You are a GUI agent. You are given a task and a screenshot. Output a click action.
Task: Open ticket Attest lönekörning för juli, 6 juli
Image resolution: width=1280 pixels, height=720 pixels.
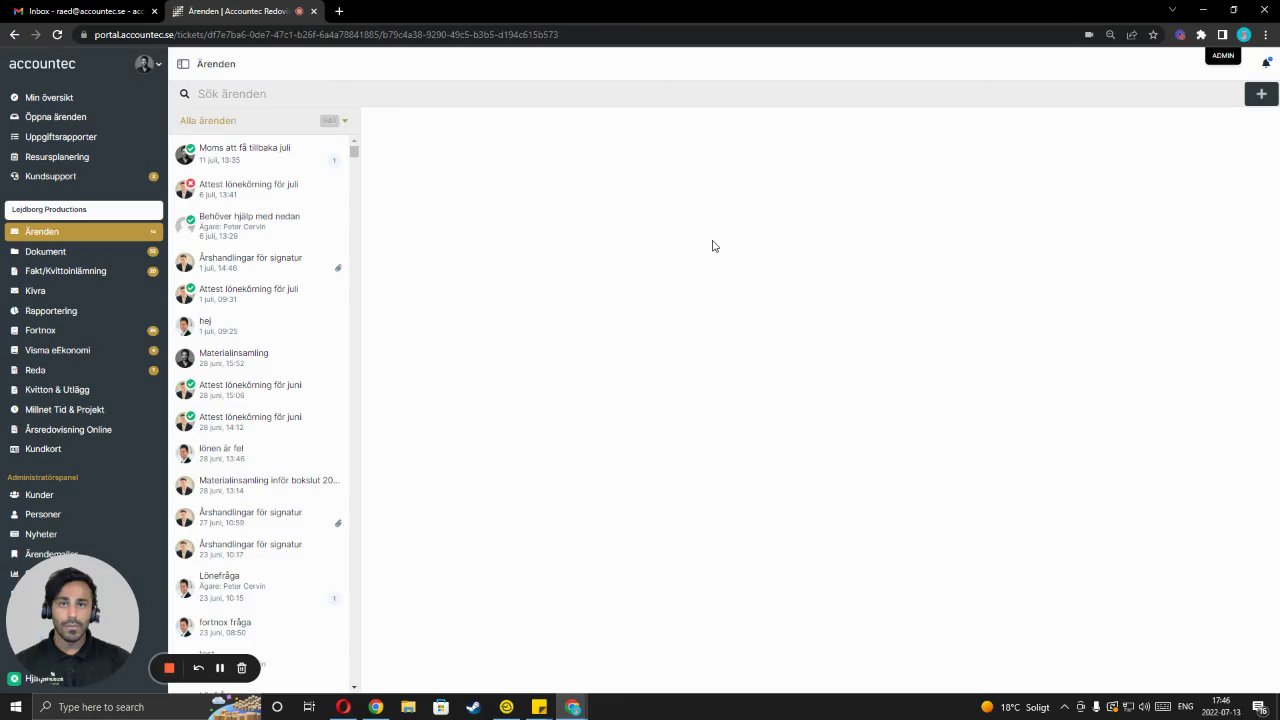[259, 189]
